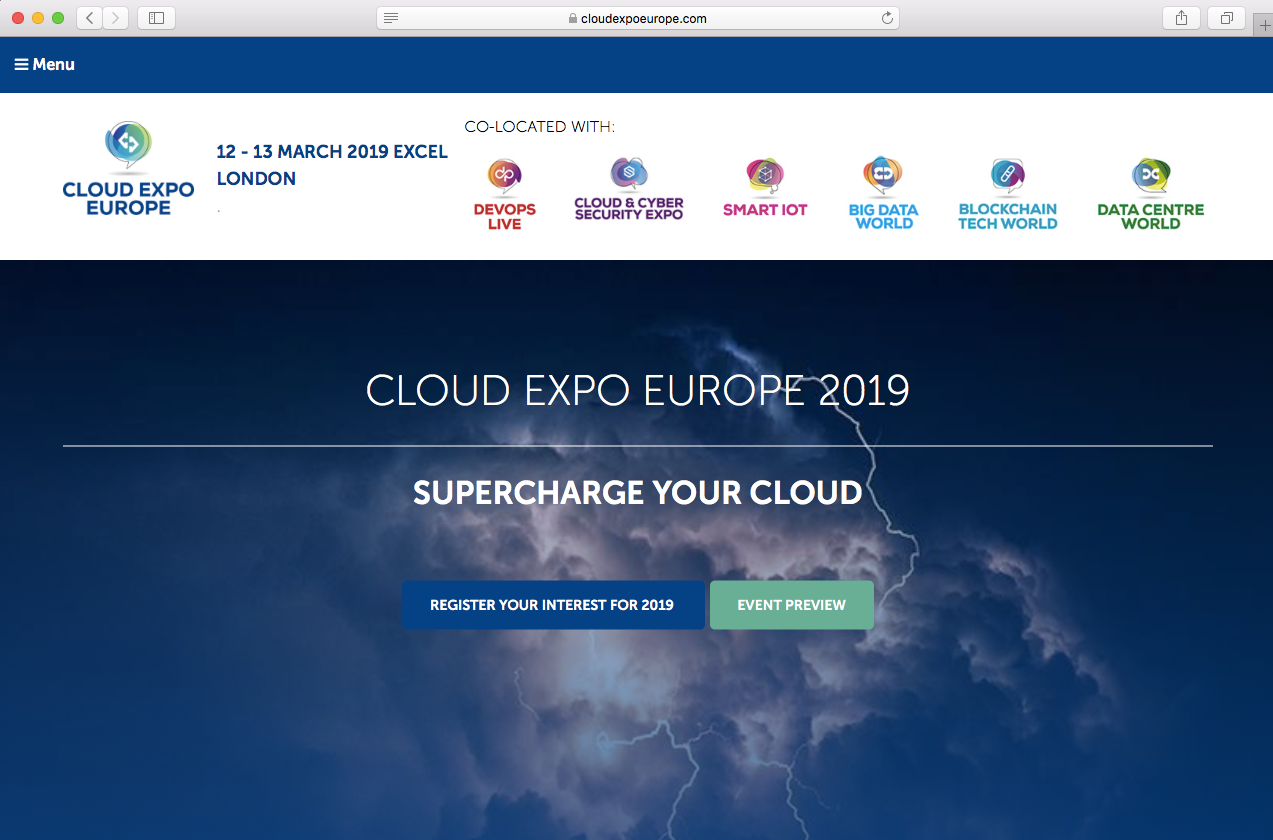The height and width of the screenshot is (840, 1273).
Task: Click the Cloud Expo Europe logo
Action: (128, 168)
